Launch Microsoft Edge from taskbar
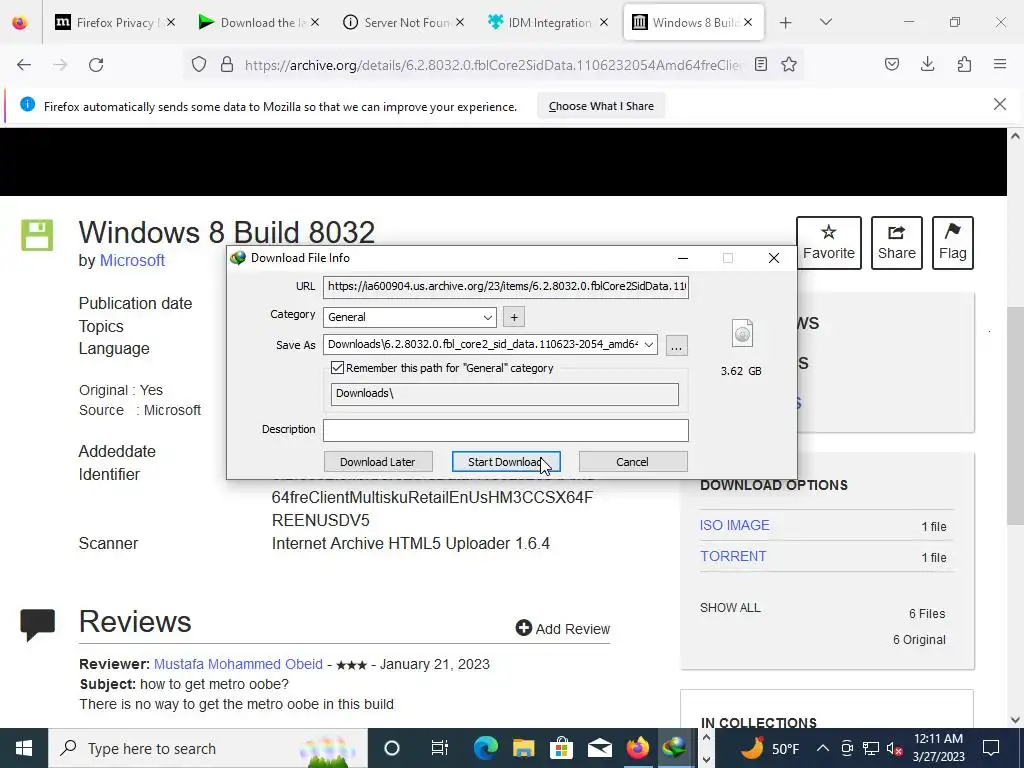Screen dimensions: 1024x768 [x=486, y=748]
